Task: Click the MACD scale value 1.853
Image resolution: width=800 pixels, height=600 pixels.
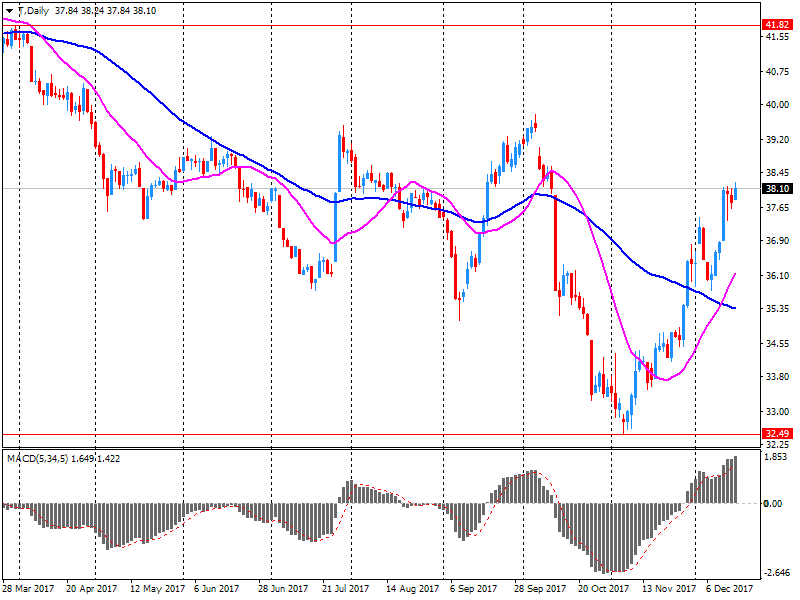Action: pos(776,457)
